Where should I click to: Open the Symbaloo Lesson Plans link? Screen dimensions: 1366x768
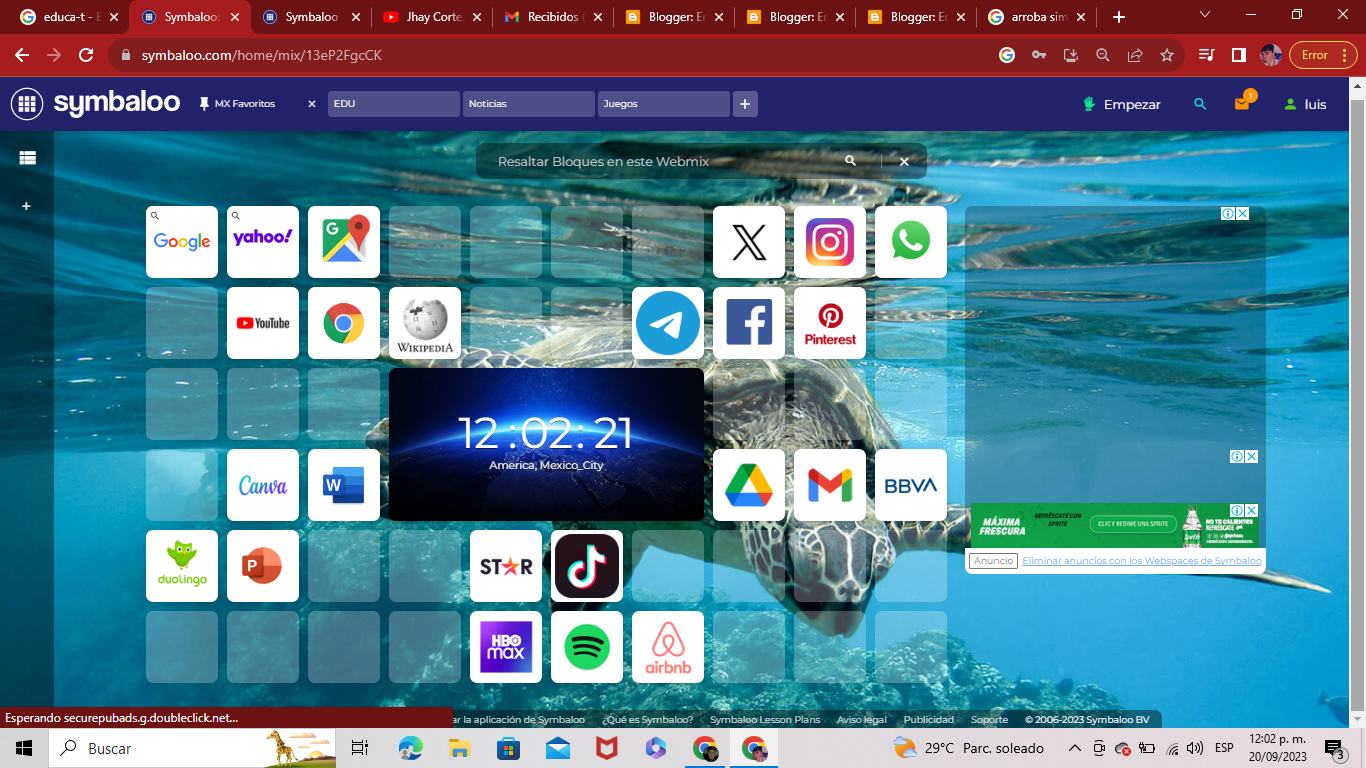click(x=765, y=720)
